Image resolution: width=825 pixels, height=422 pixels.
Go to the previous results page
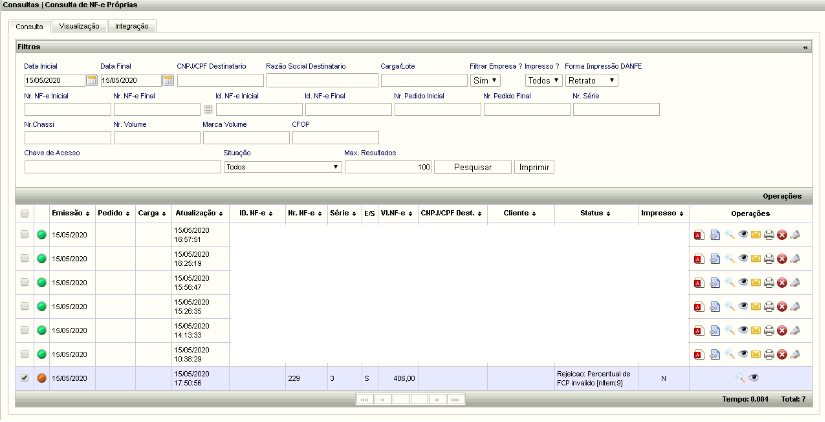point(382,400)
